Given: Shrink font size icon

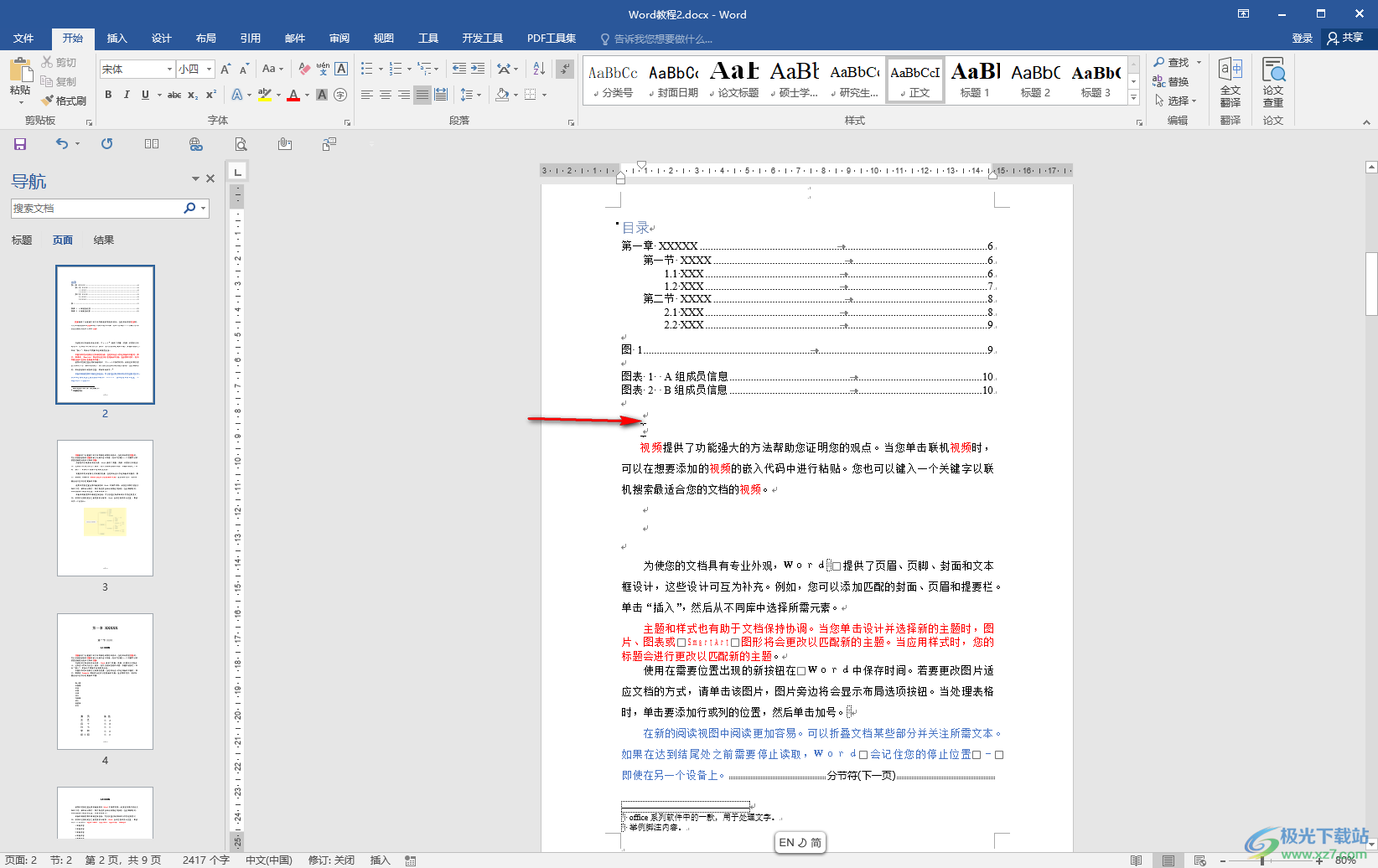Looking at the screenshot, I should (x=244, y=69).
